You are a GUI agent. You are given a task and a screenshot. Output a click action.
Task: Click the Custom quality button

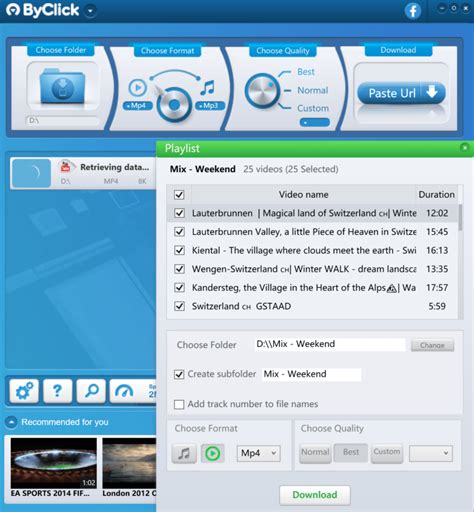pyautogui.click(x=387, y=452)
